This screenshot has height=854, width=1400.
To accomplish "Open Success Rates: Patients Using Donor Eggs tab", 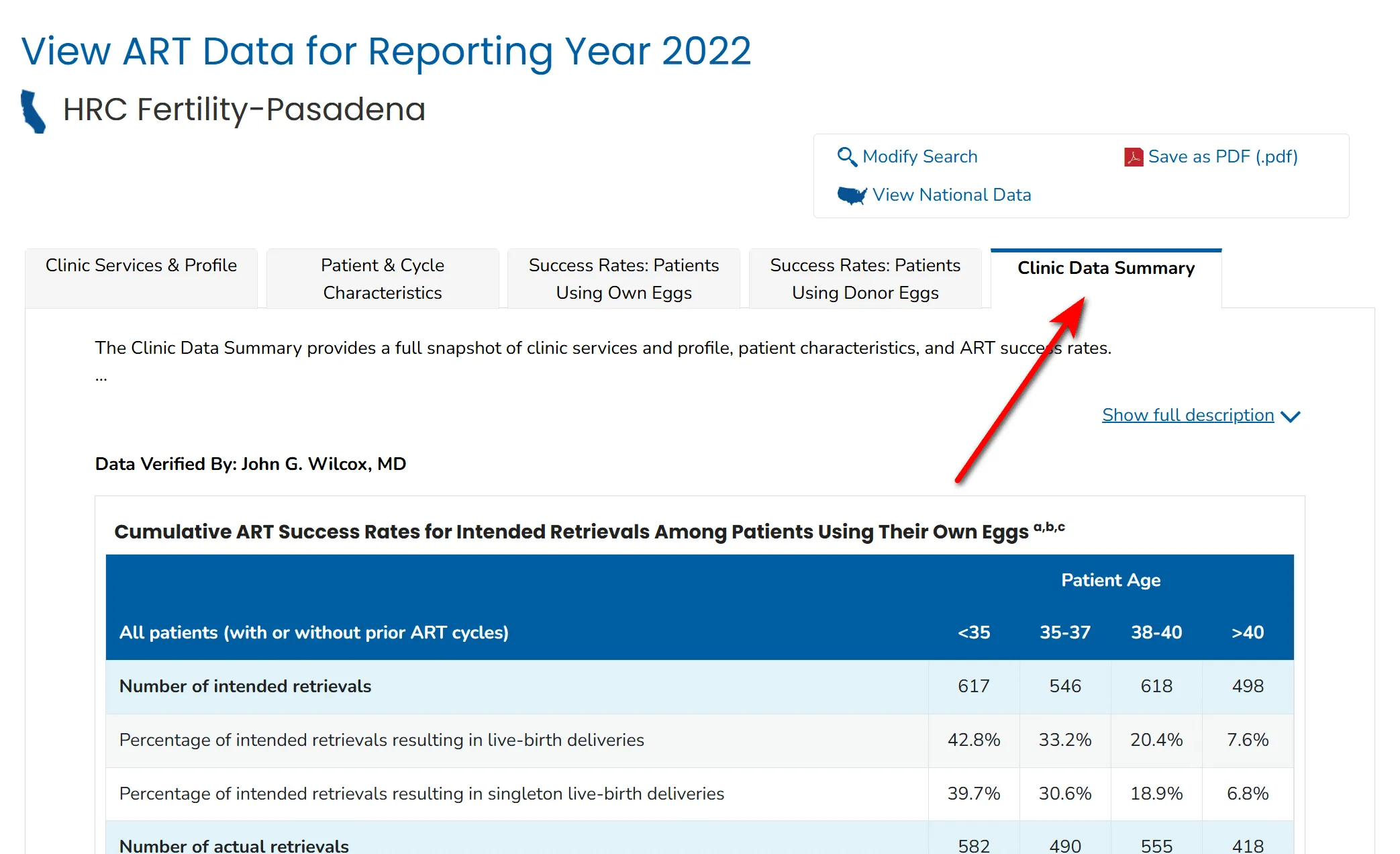I will click(865, 279).
